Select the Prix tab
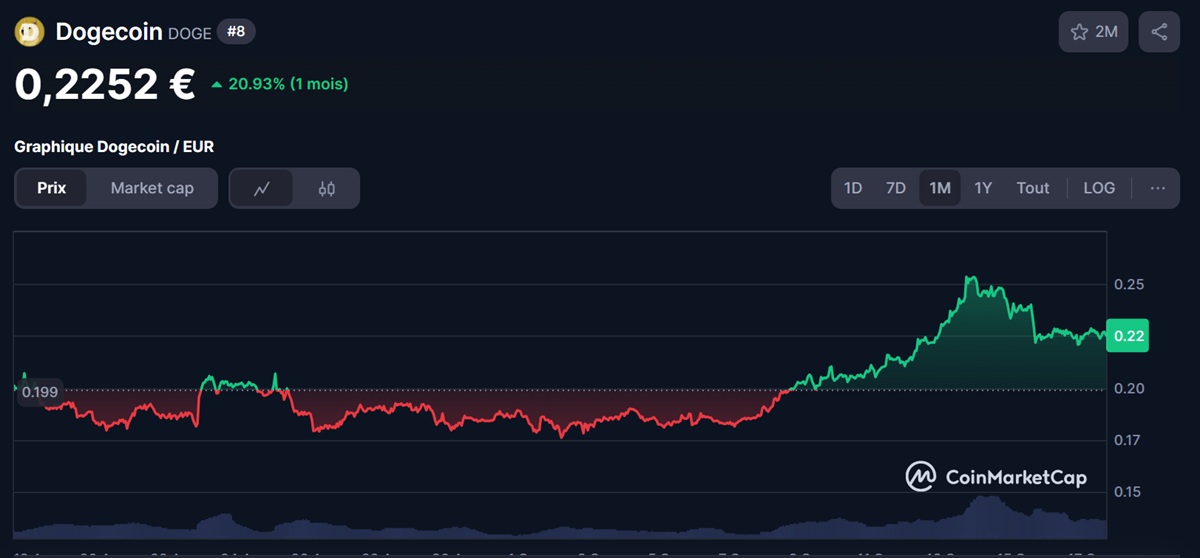The image size is (1200, 558). [x=52, y=188]
